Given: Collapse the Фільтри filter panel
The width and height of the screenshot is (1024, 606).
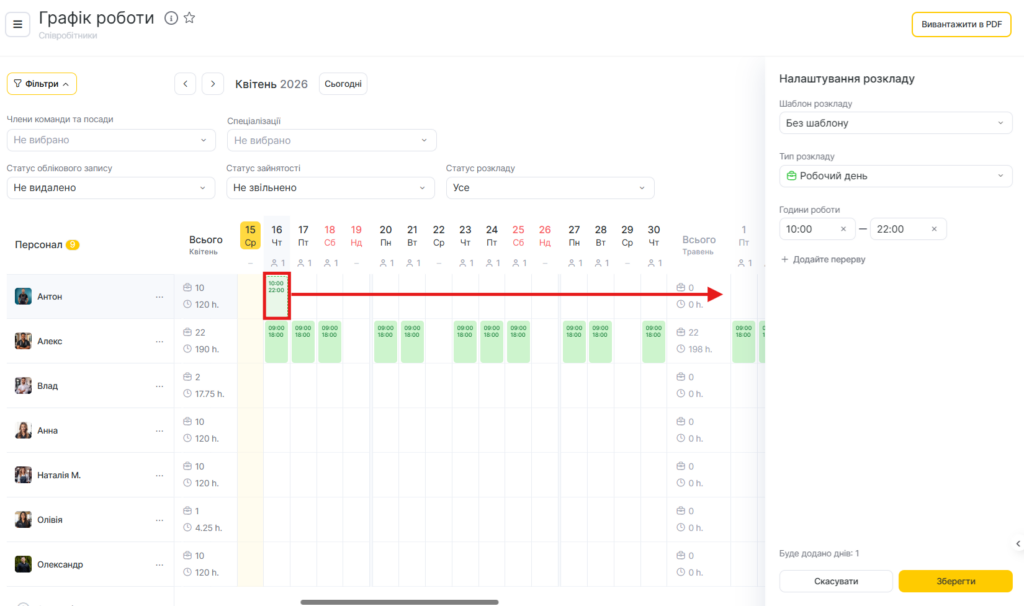Looking at the screenshot, I should 42,84.
